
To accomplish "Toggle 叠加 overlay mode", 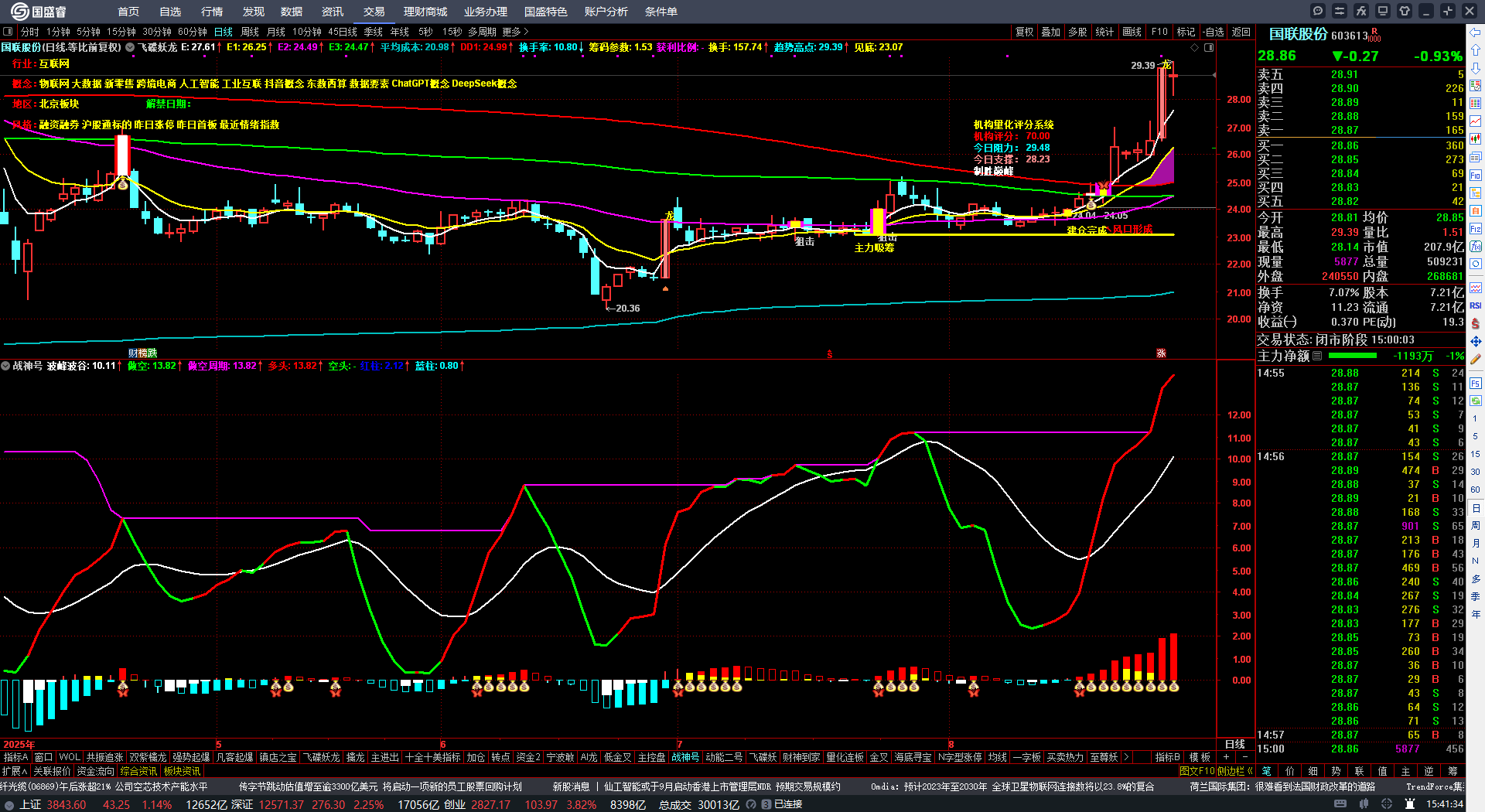I will click(x=1051, y=32).
